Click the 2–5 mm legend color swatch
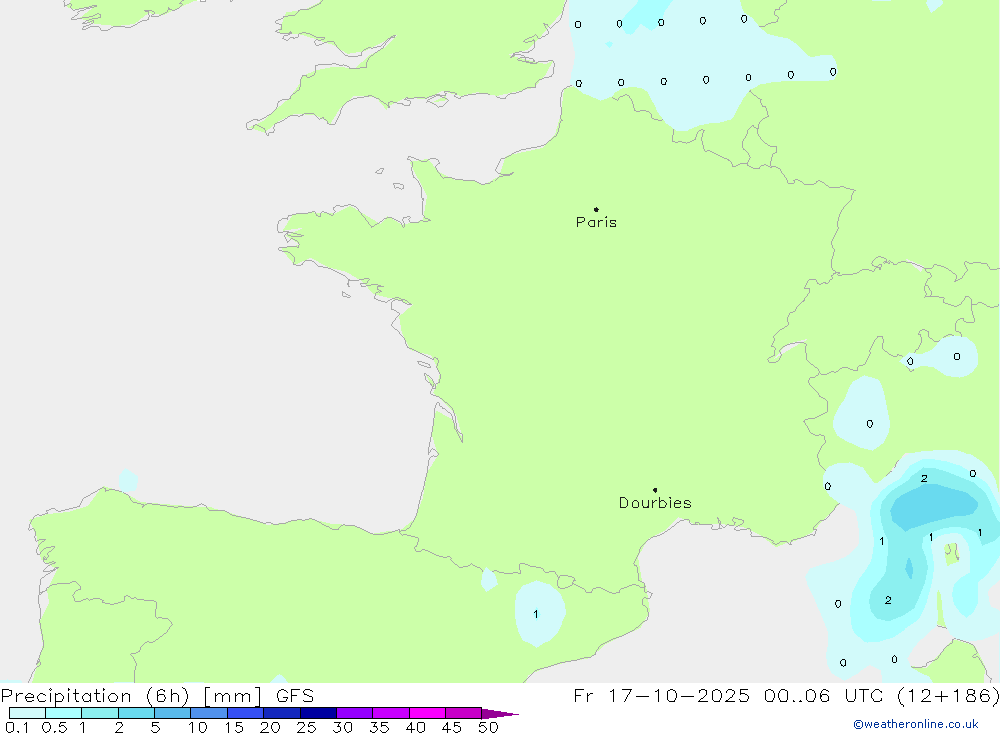 136,713
